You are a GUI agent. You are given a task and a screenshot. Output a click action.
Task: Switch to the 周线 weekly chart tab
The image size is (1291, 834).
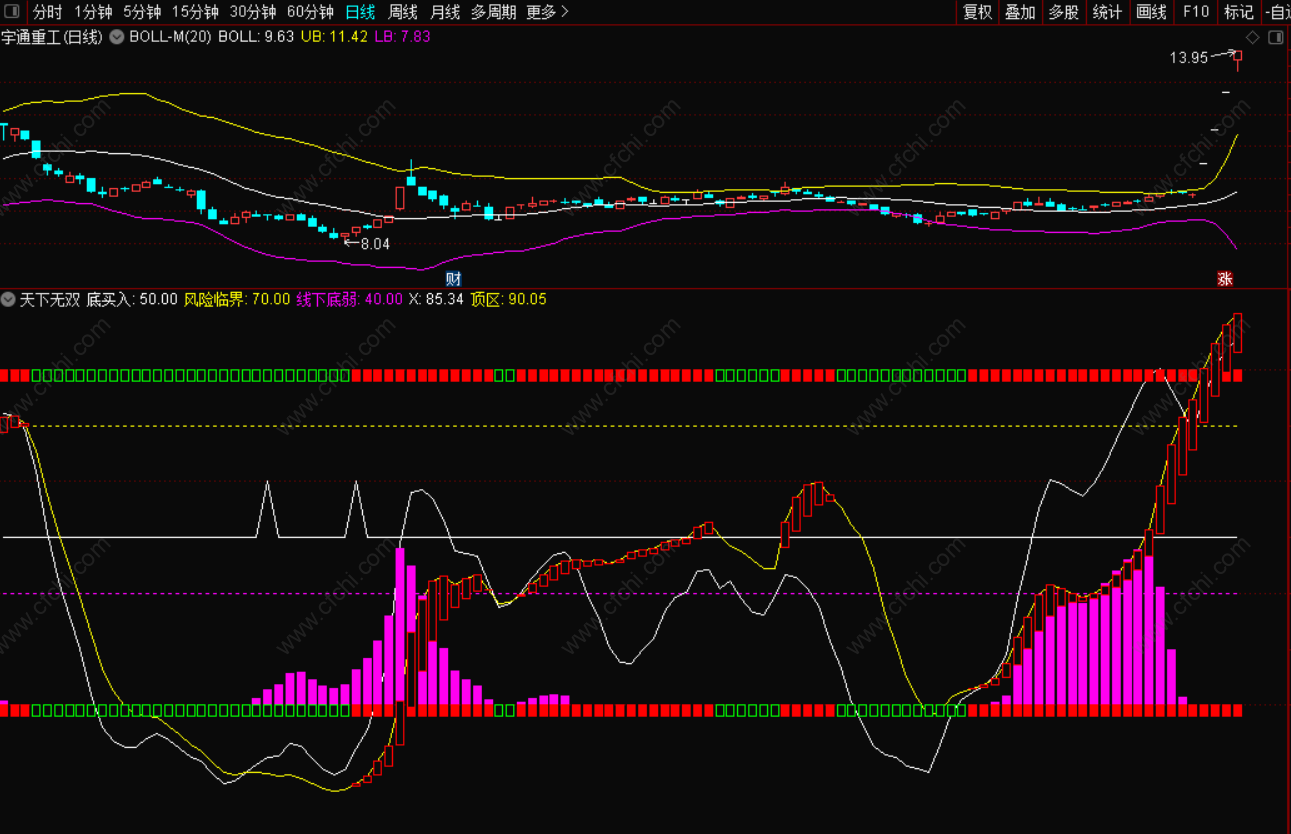403,12
